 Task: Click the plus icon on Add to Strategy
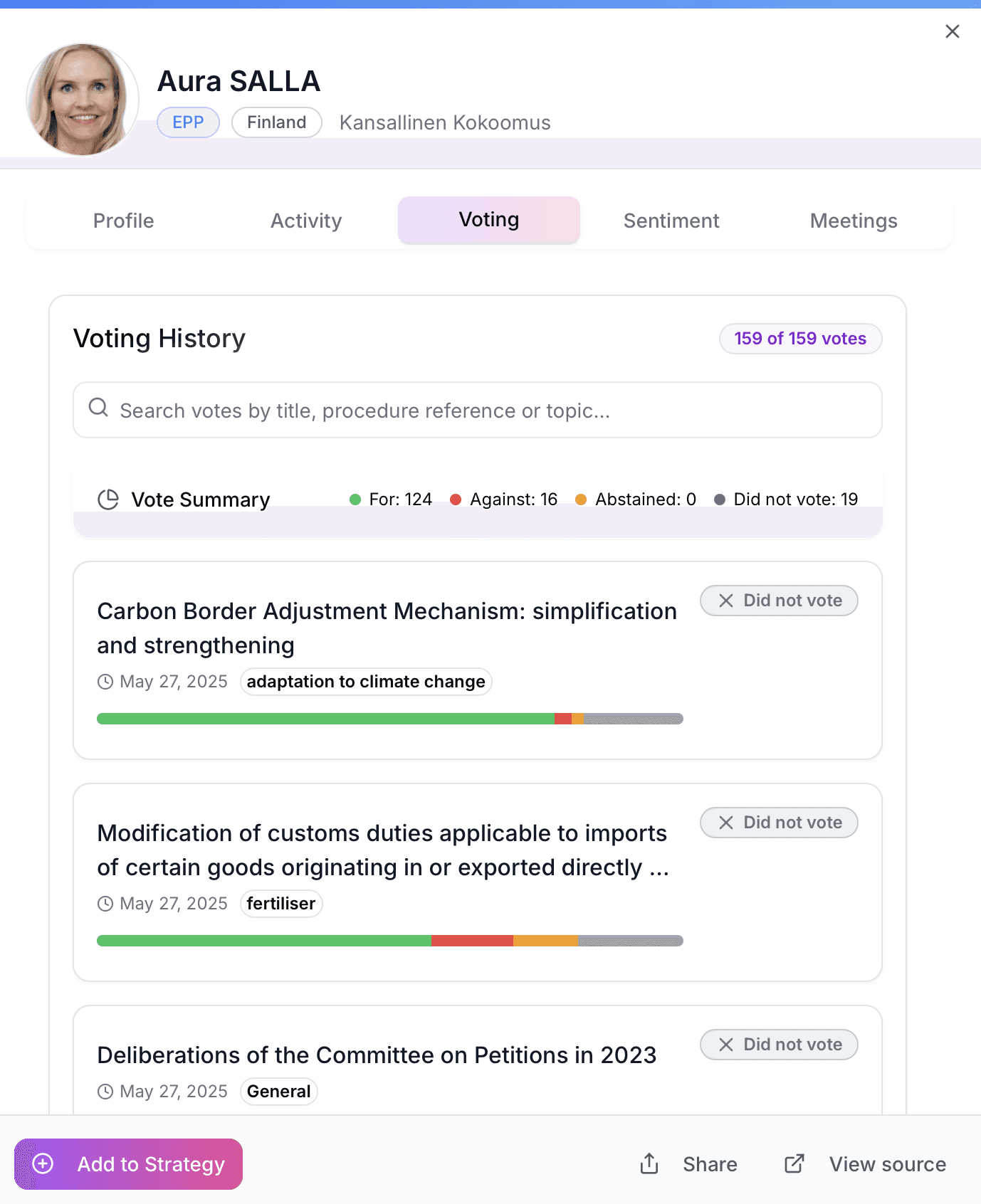(x=43, y=1163)
